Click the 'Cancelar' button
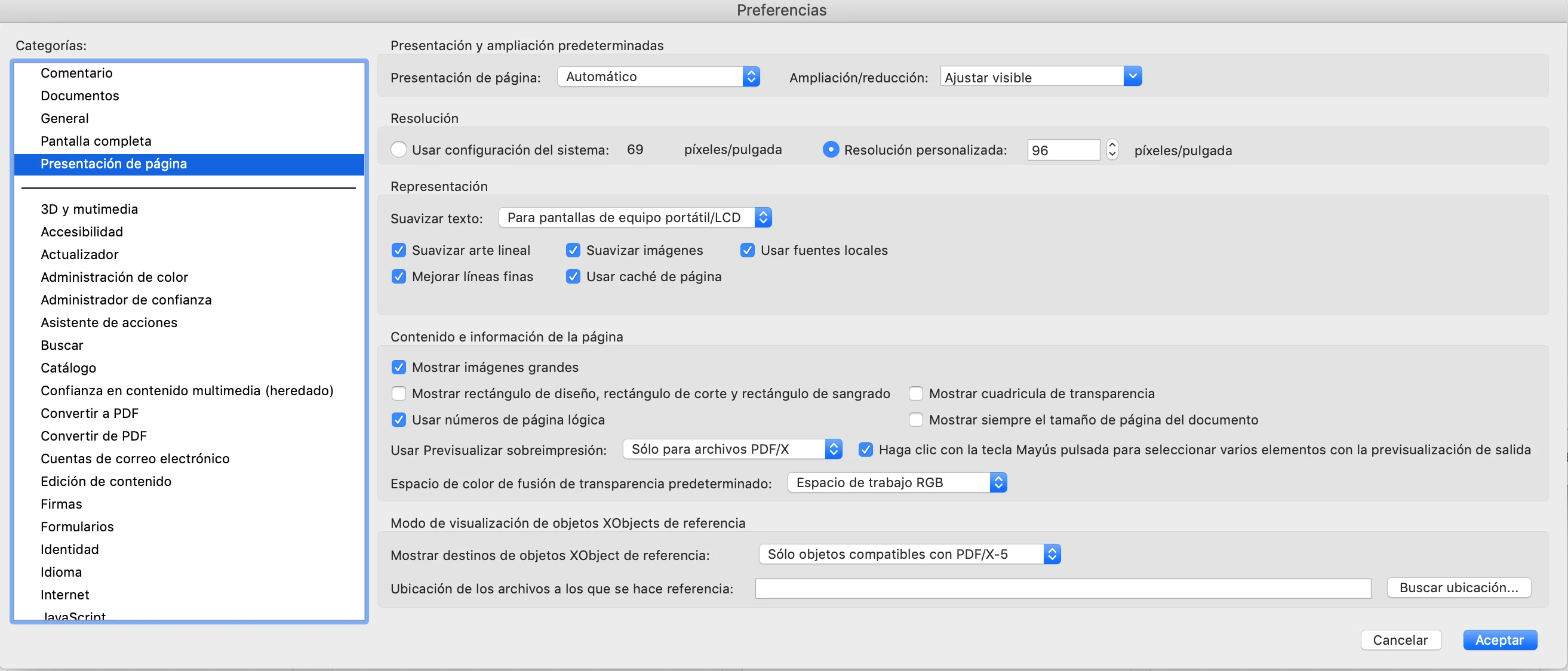The image size is (1568, 671). 1400,640
